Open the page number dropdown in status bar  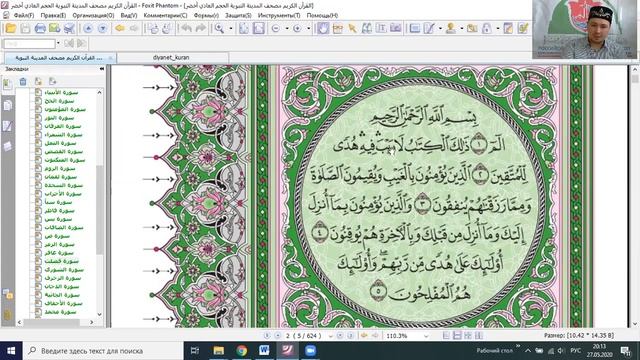[x=331, y=336]
